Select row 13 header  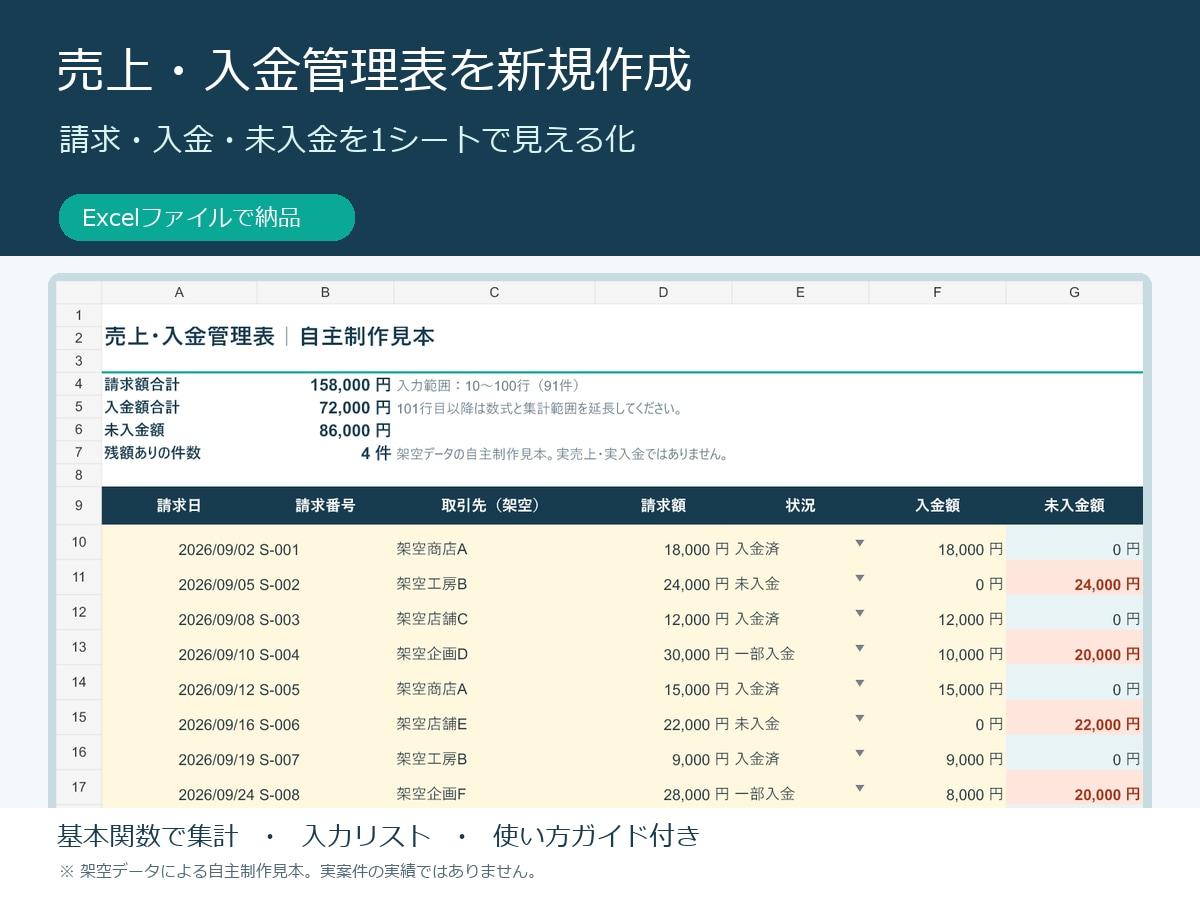click(x=79, y=647)
